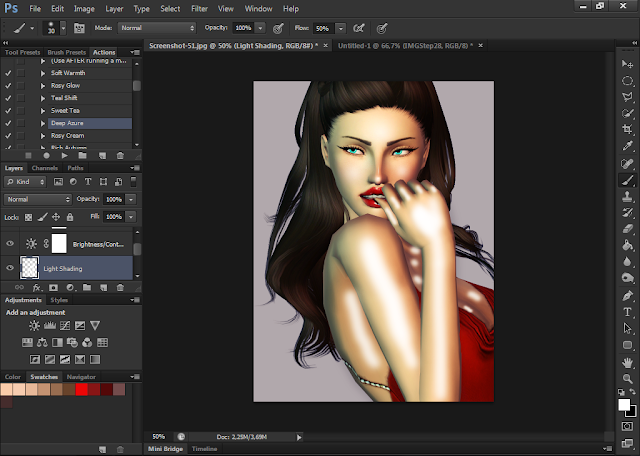The height and width of the screenshot is (456, 640).
Task: Select the Eyedropper tool
Action: point(628,146)
